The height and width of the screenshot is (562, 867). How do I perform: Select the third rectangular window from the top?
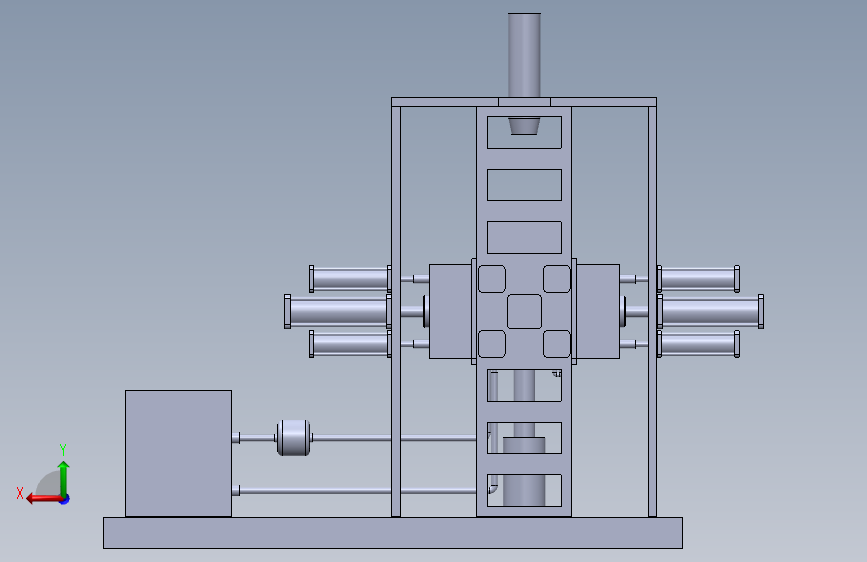(x=524, y=237)
